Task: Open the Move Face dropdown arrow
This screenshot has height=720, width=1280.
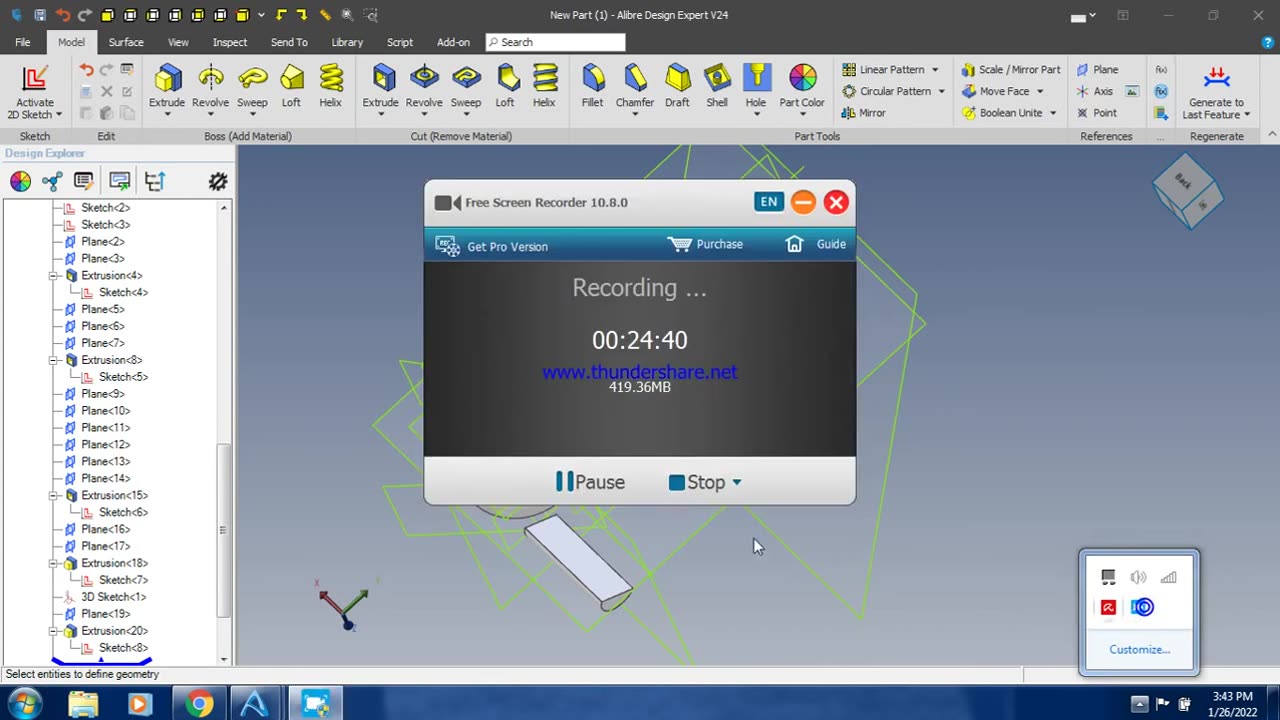Action: click(1040, 91)
